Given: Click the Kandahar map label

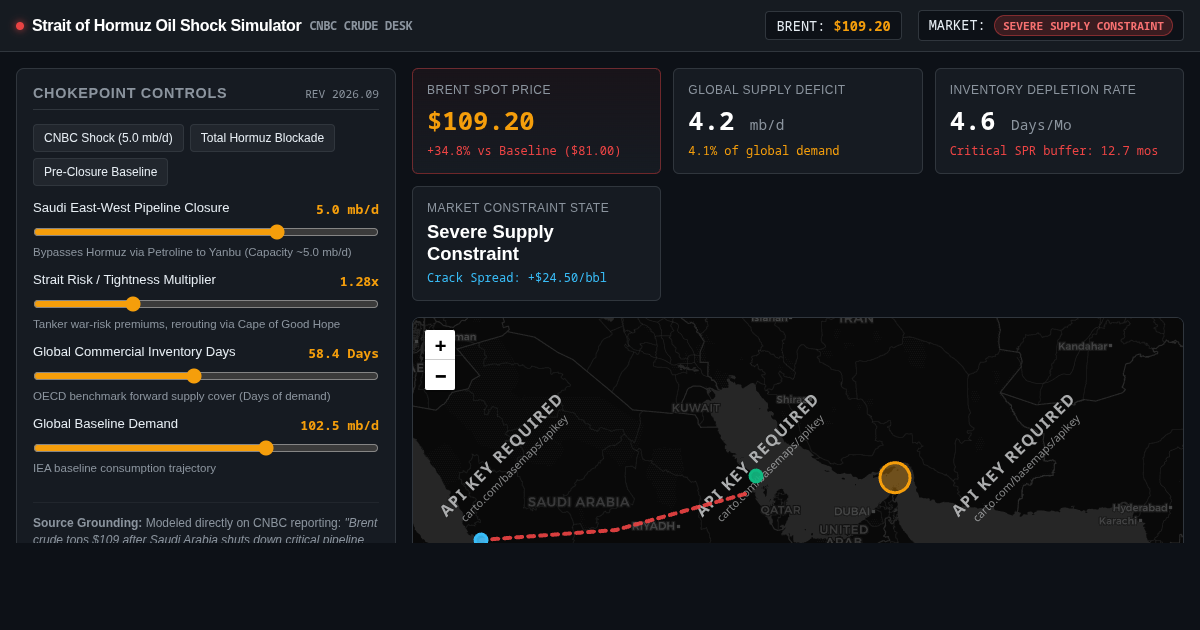Looking at the screenshot, I should click(1085, 346).
